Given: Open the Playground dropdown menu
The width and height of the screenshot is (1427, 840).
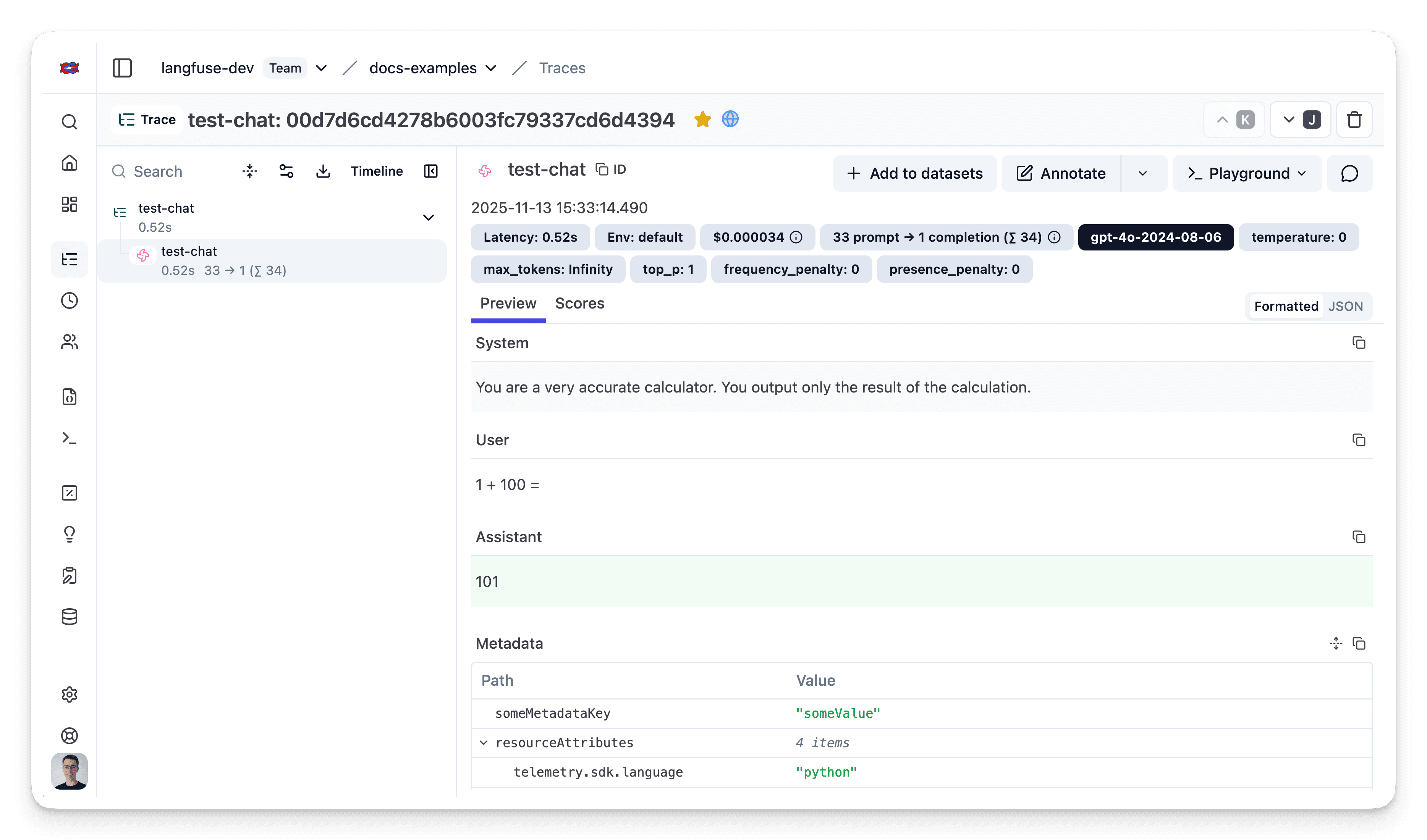Looking at the screenshot, I should 1247,174.
